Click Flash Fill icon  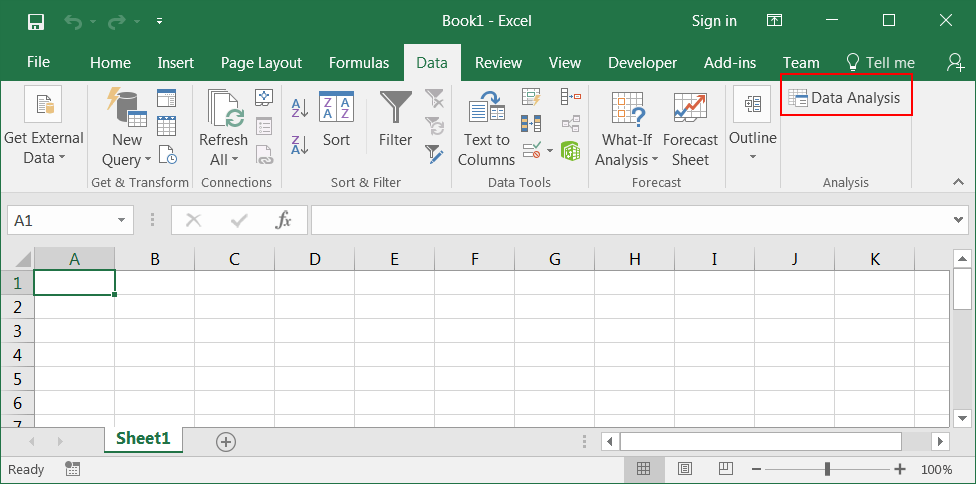click(x=532, y=97)
